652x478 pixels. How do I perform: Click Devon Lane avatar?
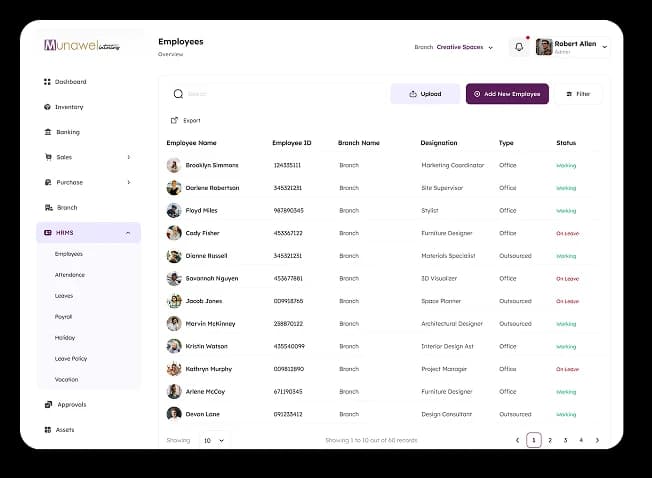pos(174,414)
